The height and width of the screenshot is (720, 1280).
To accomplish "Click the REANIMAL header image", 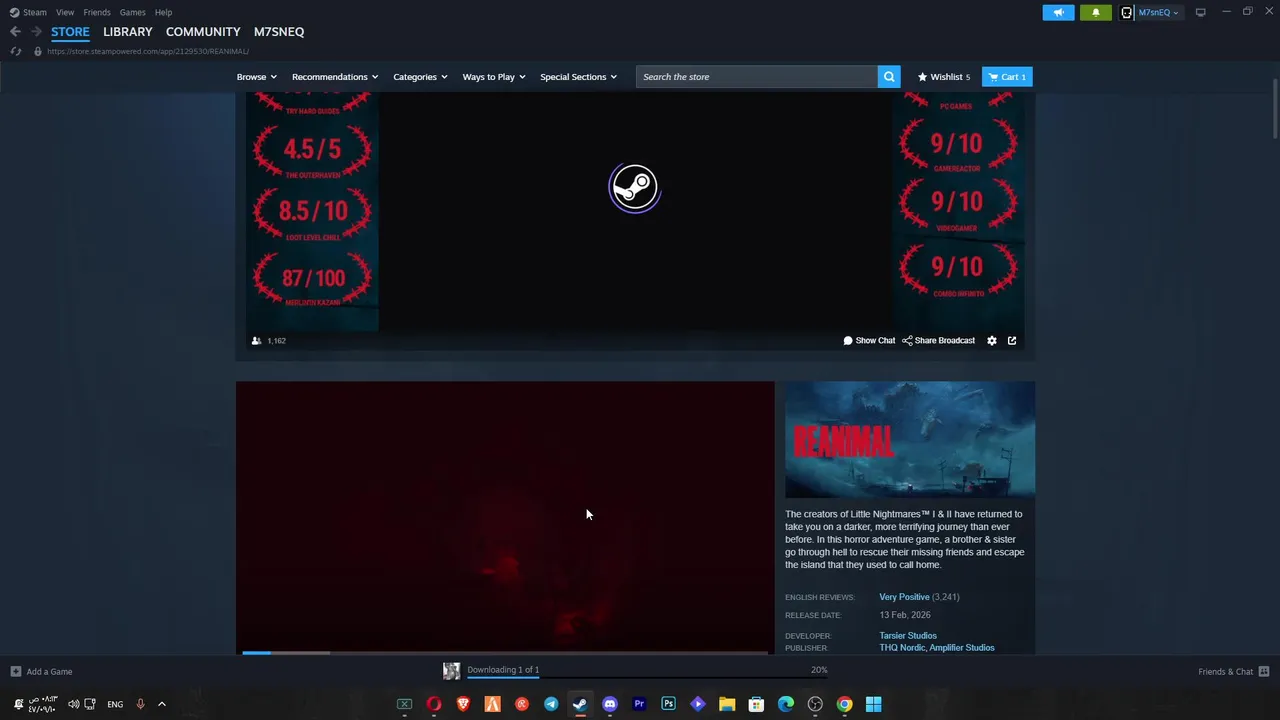I will 910,440.
